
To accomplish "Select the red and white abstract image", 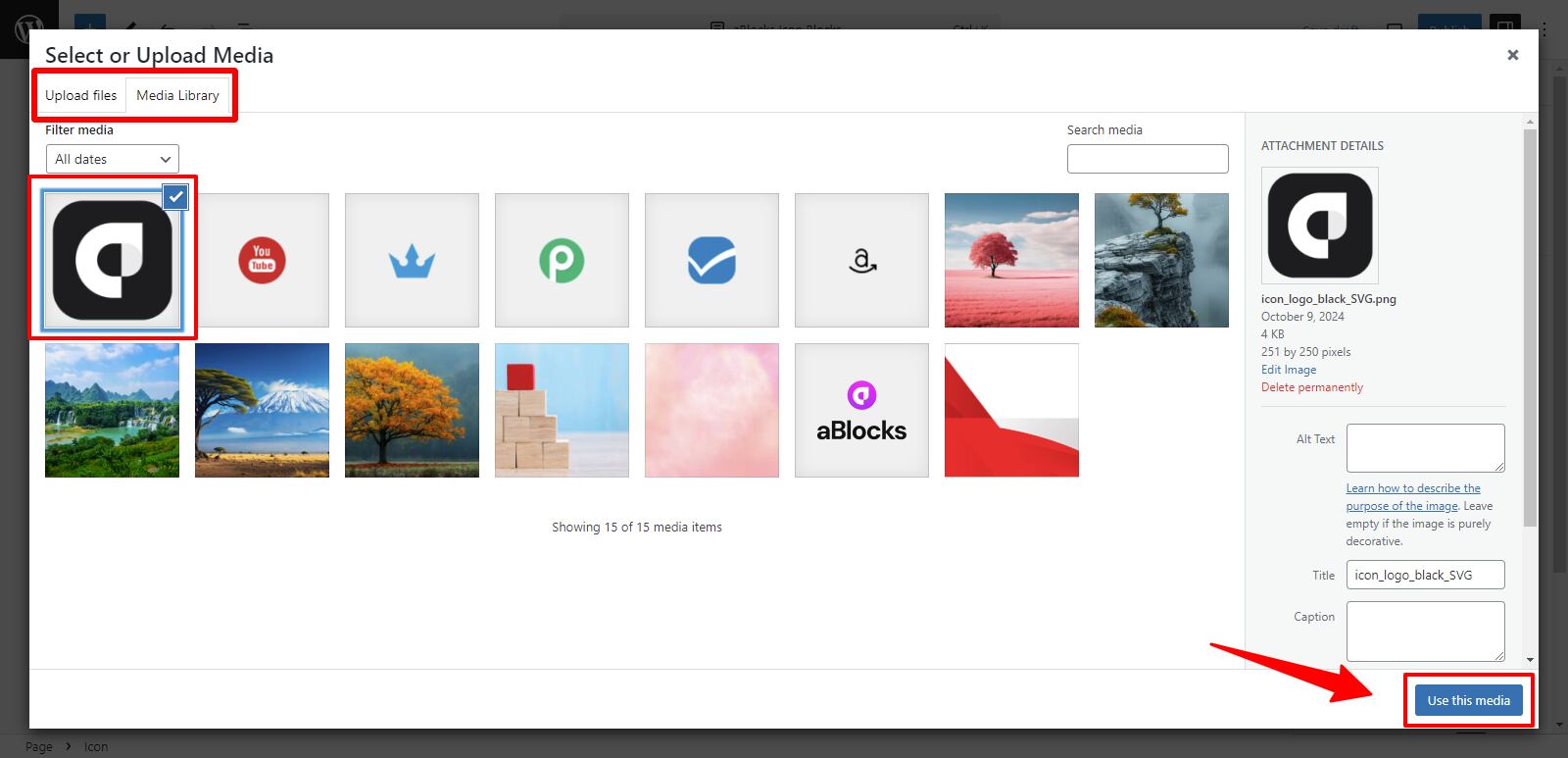I will pyautogui.click(x=1011, y=410).
